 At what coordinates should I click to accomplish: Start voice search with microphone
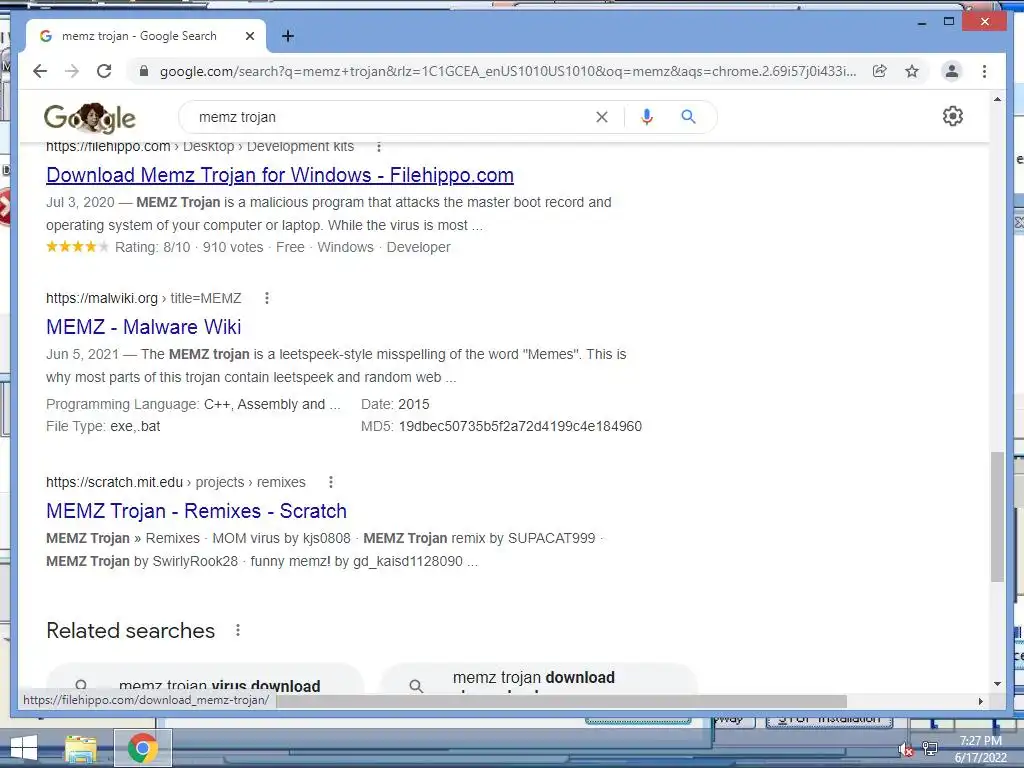click(x=647, y=117)
